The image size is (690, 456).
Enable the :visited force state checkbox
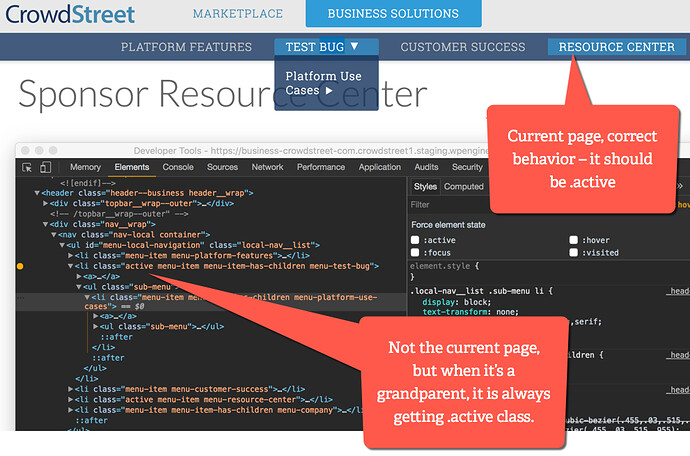point(573,253)
